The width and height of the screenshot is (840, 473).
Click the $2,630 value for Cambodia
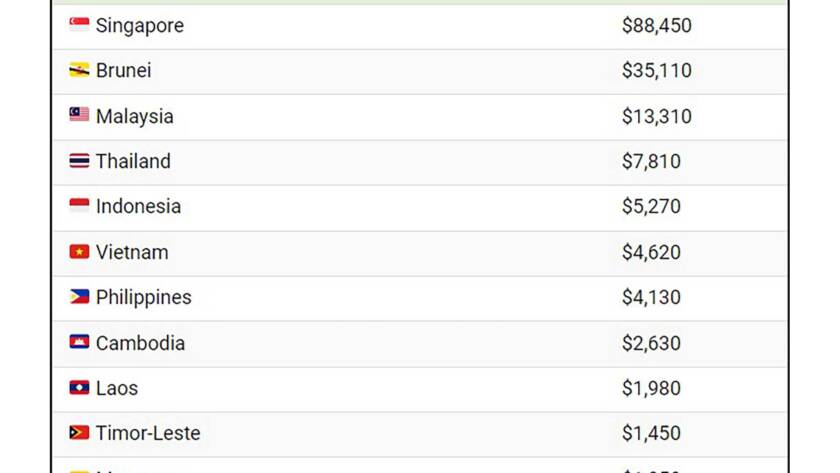pos(651,343)
